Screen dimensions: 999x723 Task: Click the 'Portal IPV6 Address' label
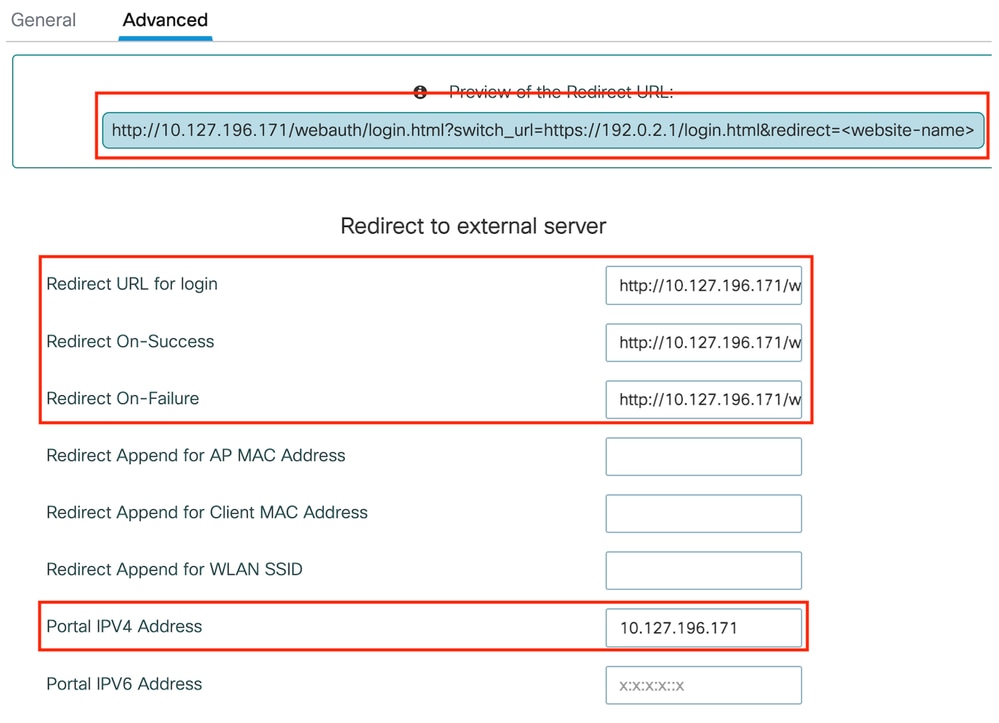[x=124, y=684]
